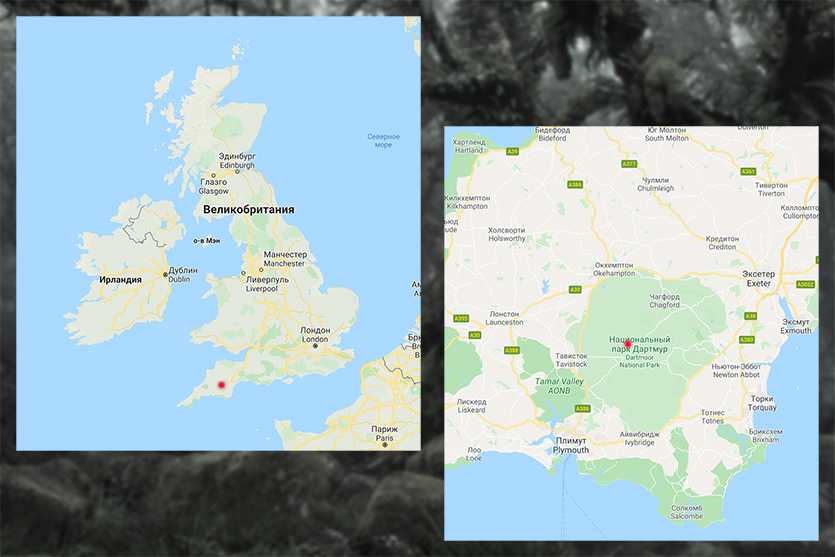This screenshot has height=557, width=835.
Task: Click the Великобритания country label
Action: (x=249, y=209)
